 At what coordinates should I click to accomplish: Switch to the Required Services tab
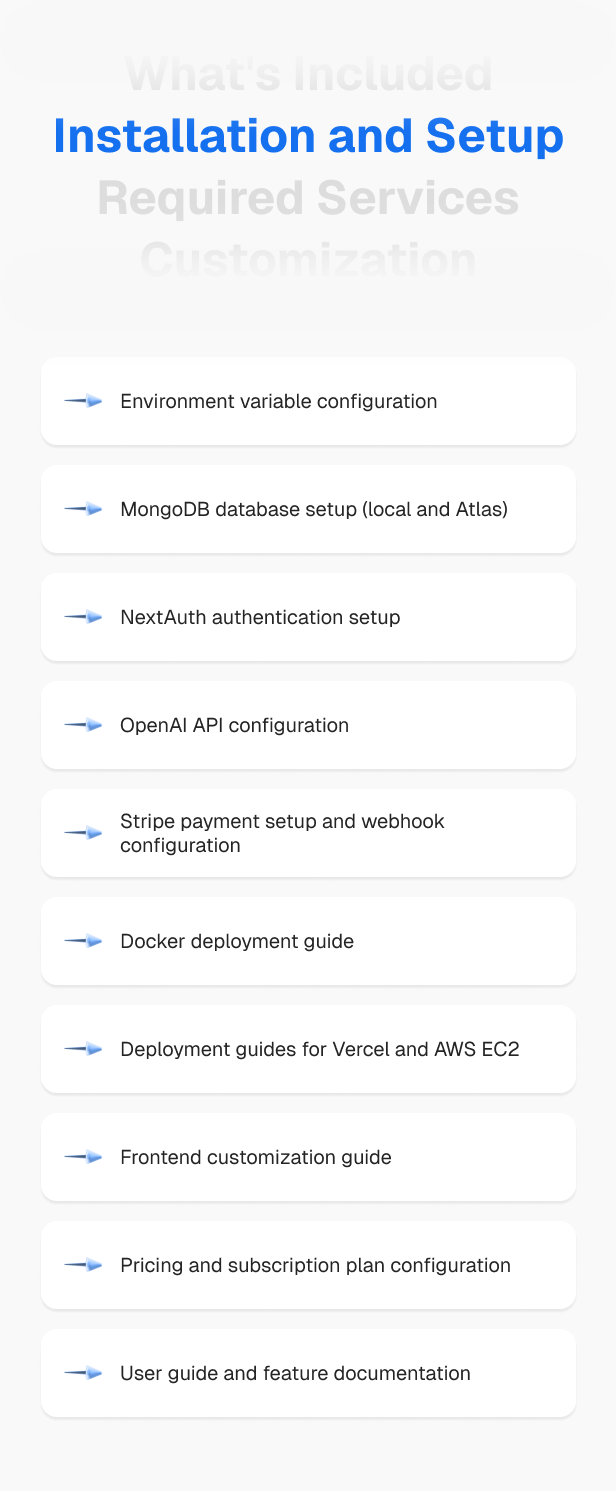click(x=308, y=198)
